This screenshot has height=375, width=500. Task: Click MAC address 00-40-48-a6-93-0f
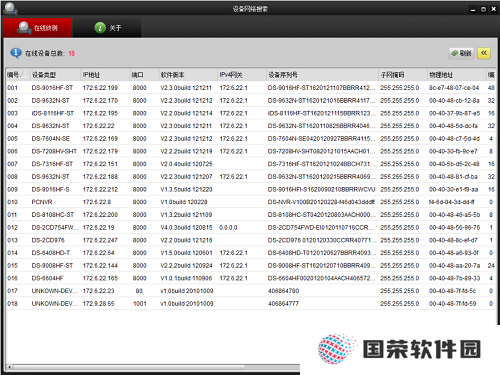point(454,253)
